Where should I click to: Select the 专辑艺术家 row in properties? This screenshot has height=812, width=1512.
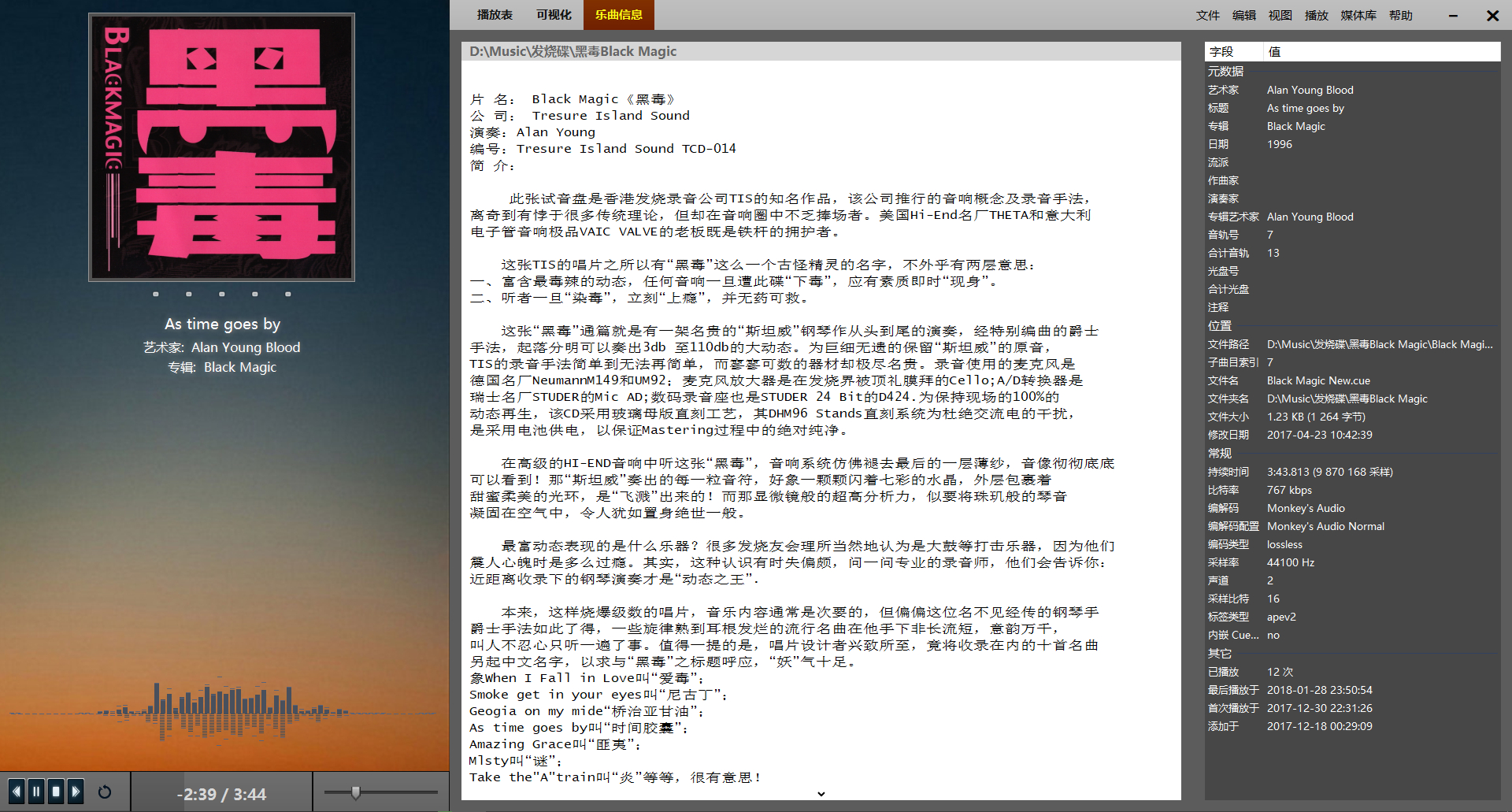(x=1353, y=217)
